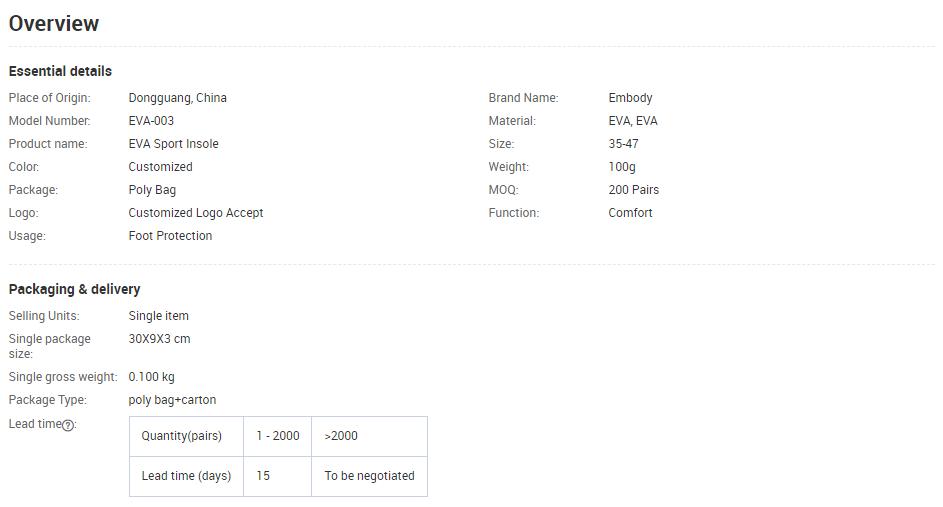Click the EVA Sport Insole product name
This screenshot has height=507, width=943.
(x=173, y=144)
